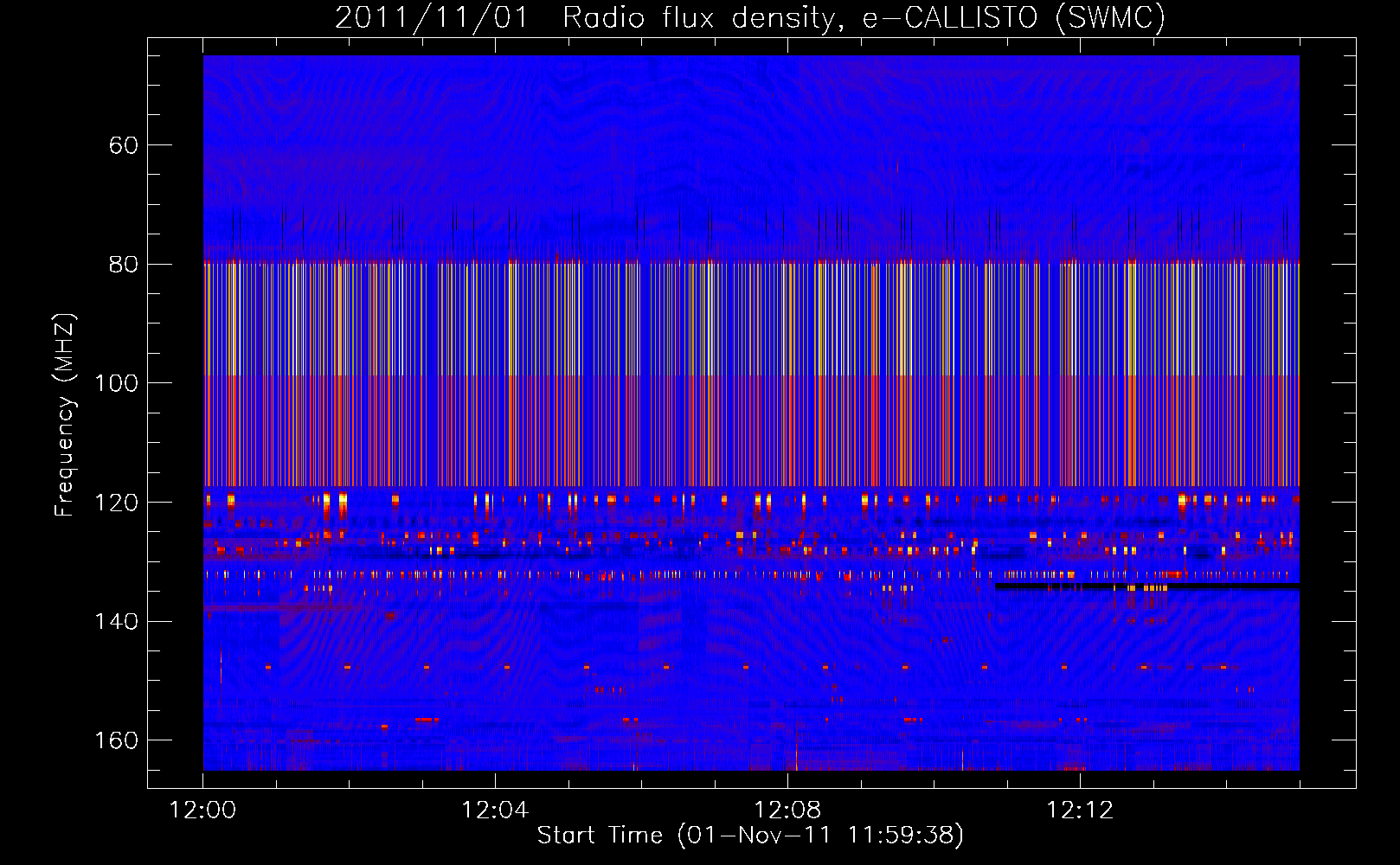
Task: Click the '60' frequency tick label
Action: [124, 145]
